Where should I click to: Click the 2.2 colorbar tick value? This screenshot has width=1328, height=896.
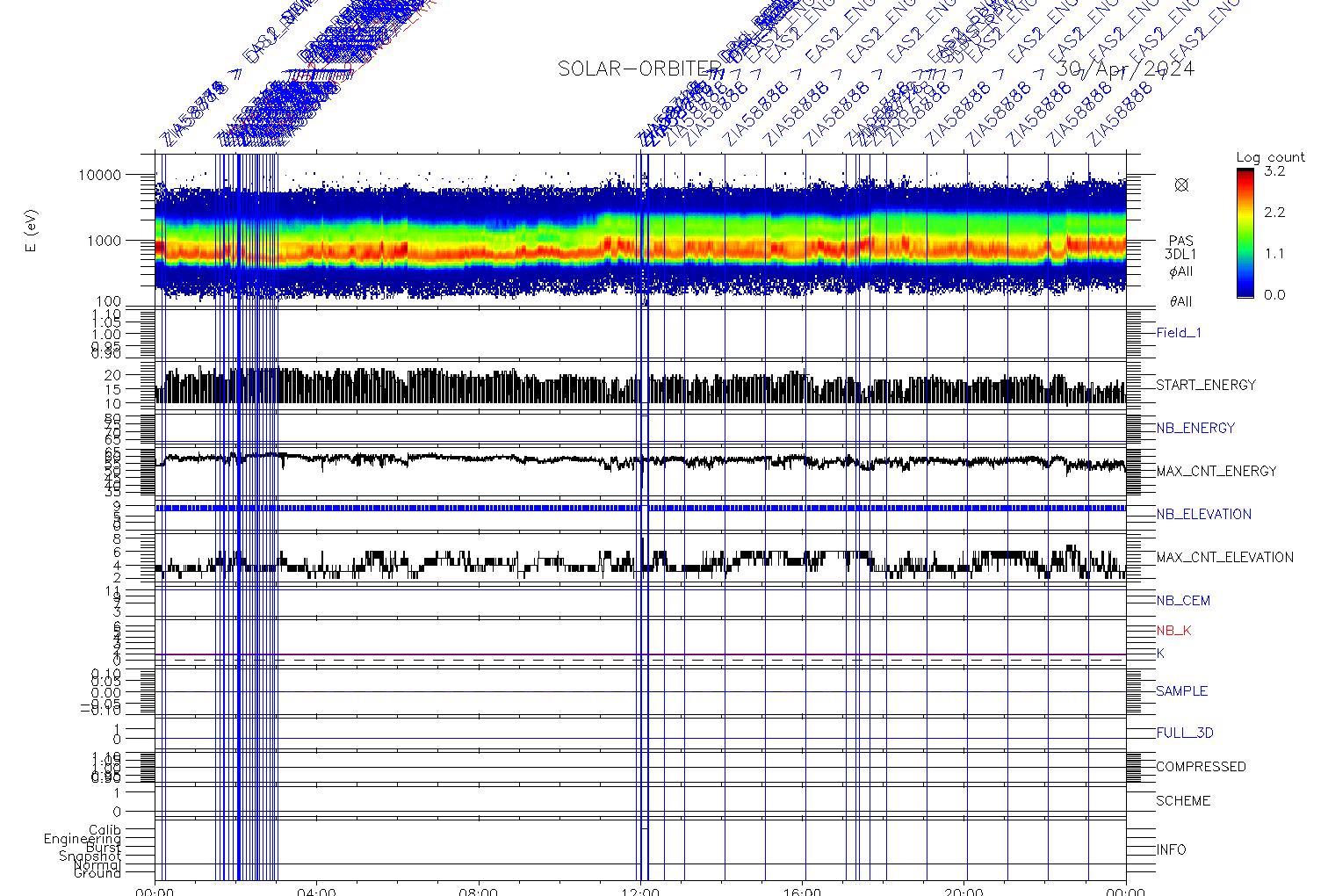[1274, 213]
